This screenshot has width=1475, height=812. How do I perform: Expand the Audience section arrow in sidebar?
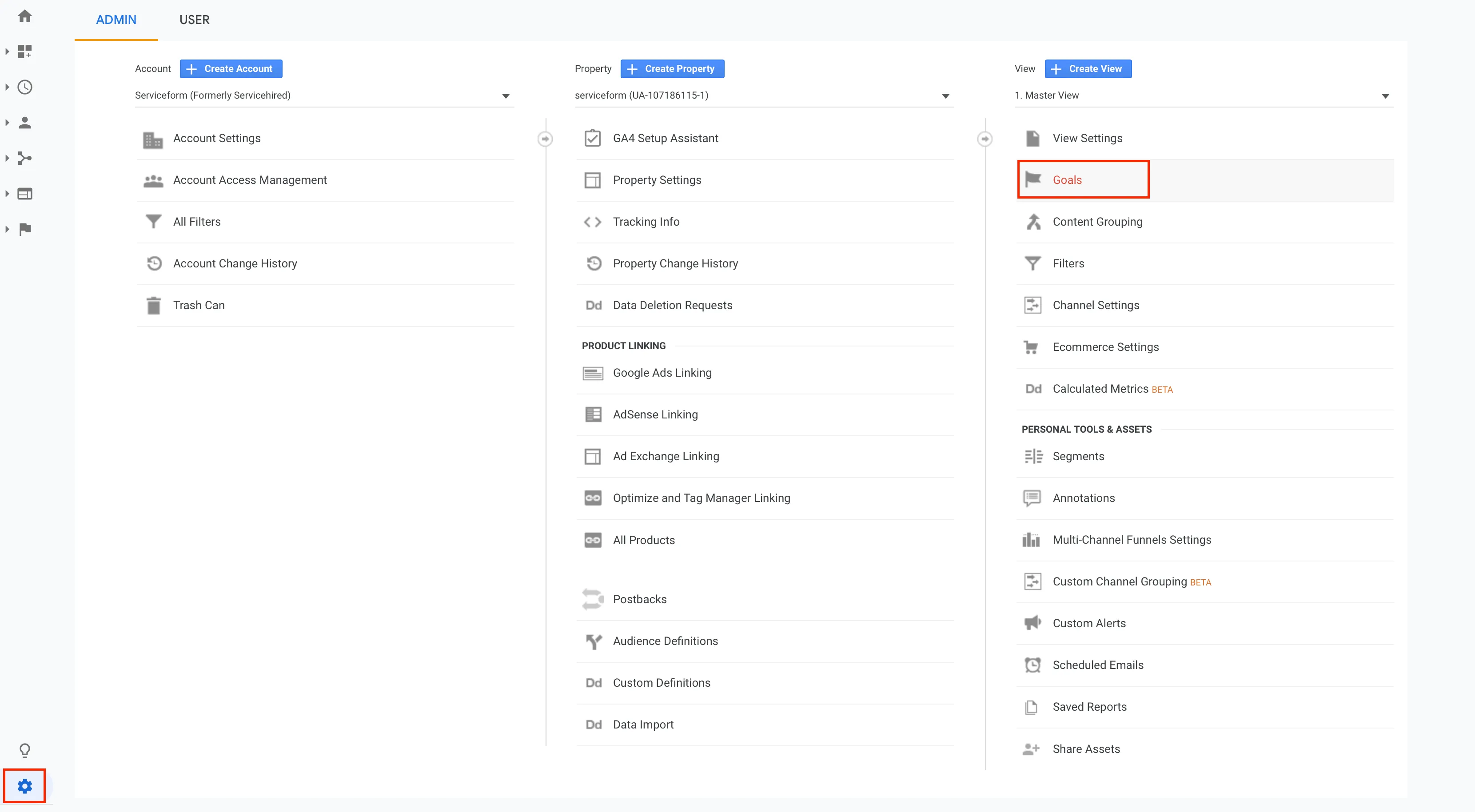tap(8, 123)
